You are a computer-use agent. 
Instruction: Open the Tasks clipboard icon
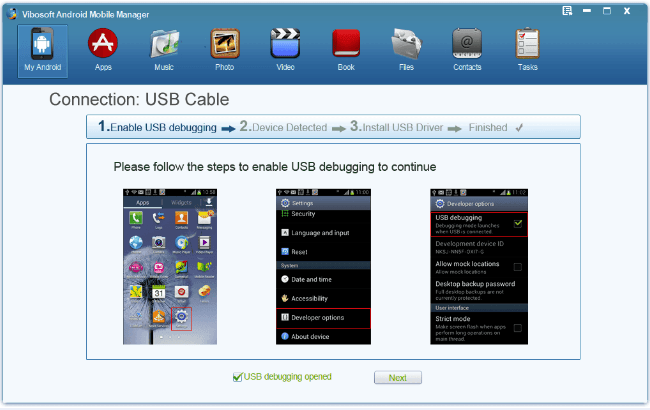[x=527, y=43]
